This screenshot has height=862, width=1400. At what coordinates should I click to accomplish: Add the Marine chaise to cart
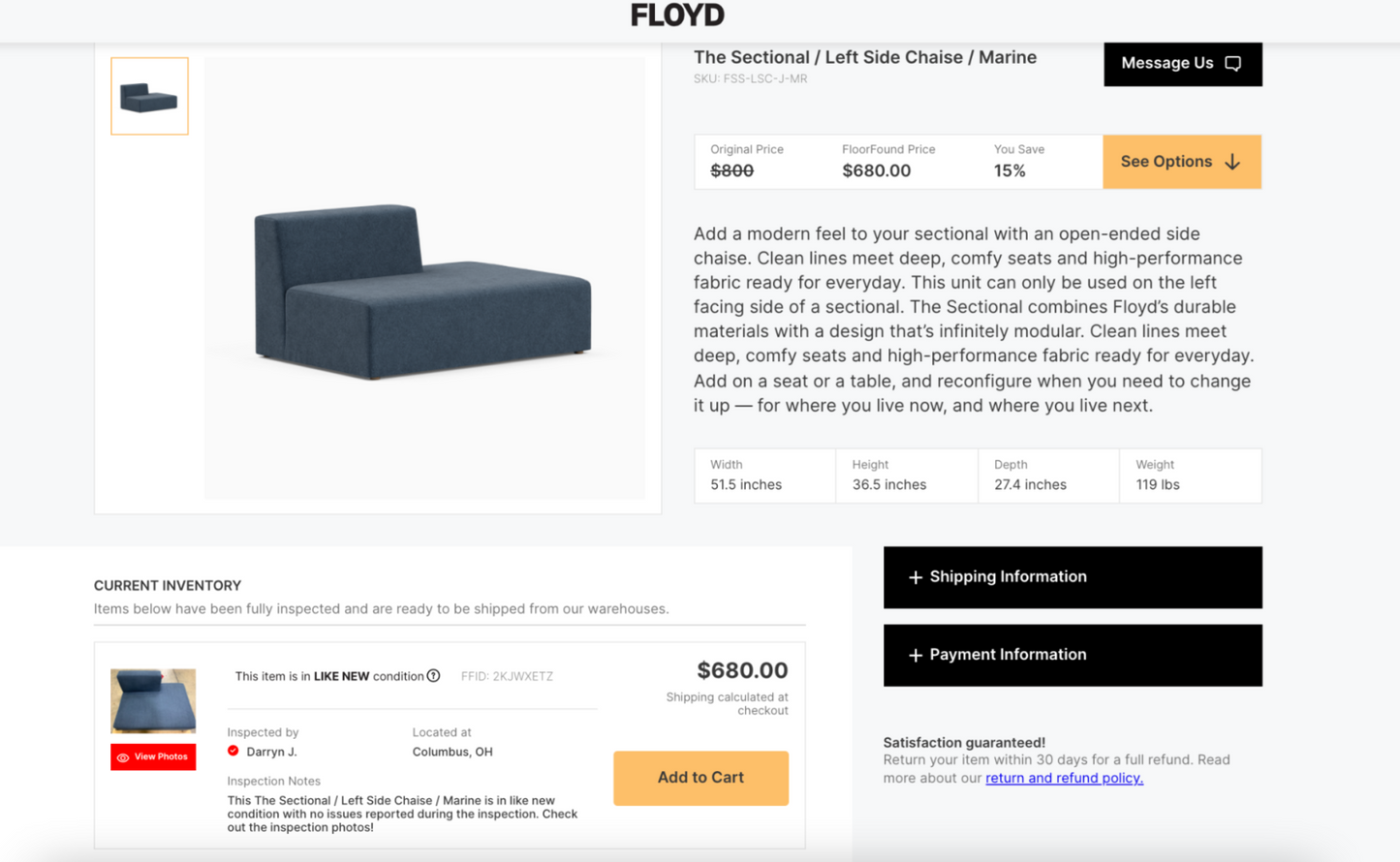point(700,778)
